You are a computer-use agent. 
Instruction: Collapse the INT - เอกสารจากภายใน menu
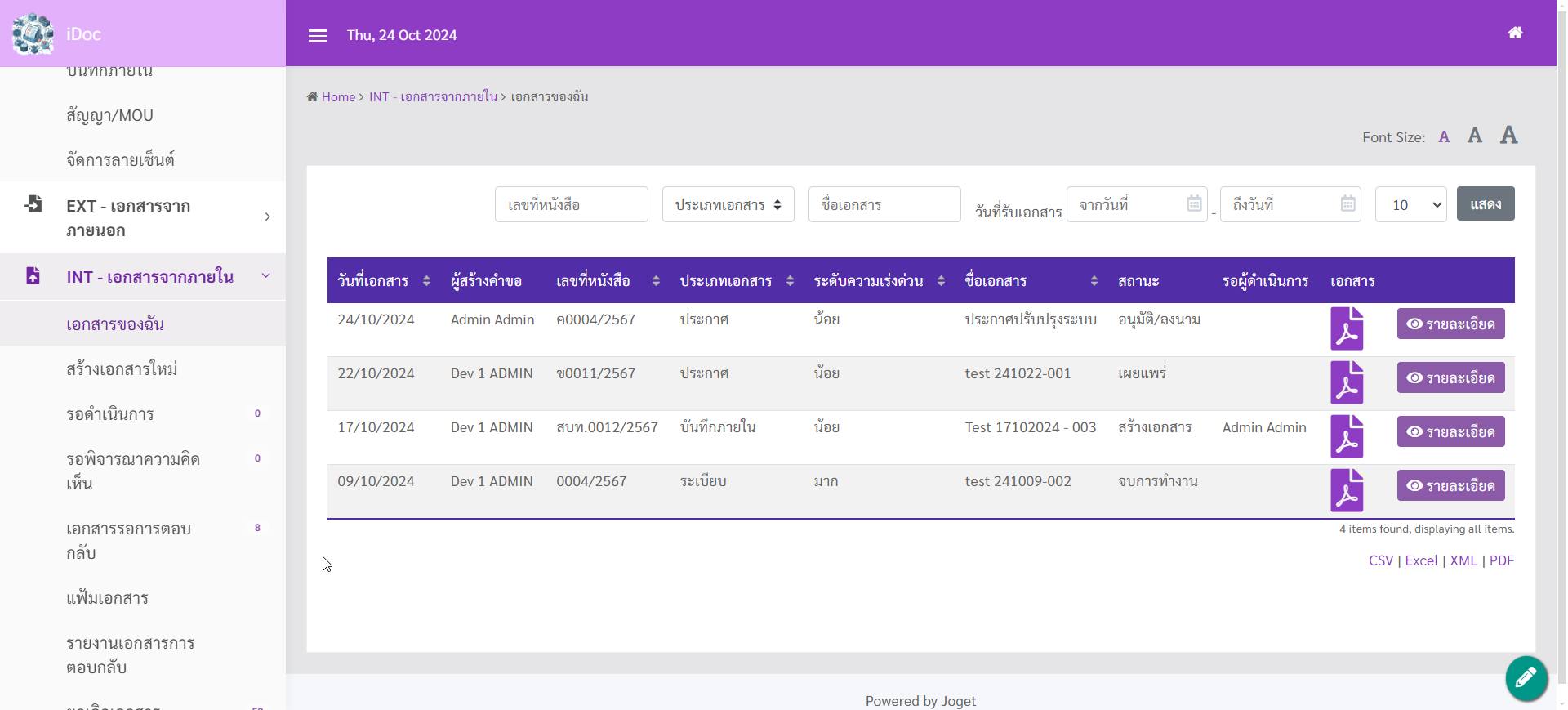[143, 276]
